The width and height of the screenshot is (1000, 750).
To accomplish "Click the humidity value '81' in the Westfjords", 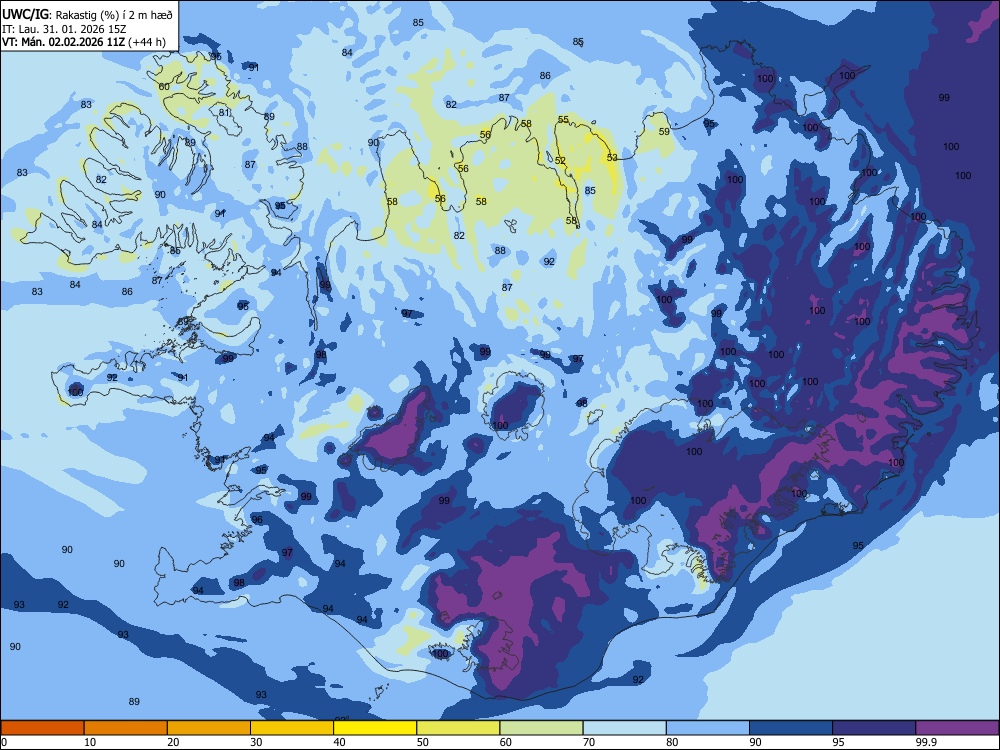I will coord(224,113).
